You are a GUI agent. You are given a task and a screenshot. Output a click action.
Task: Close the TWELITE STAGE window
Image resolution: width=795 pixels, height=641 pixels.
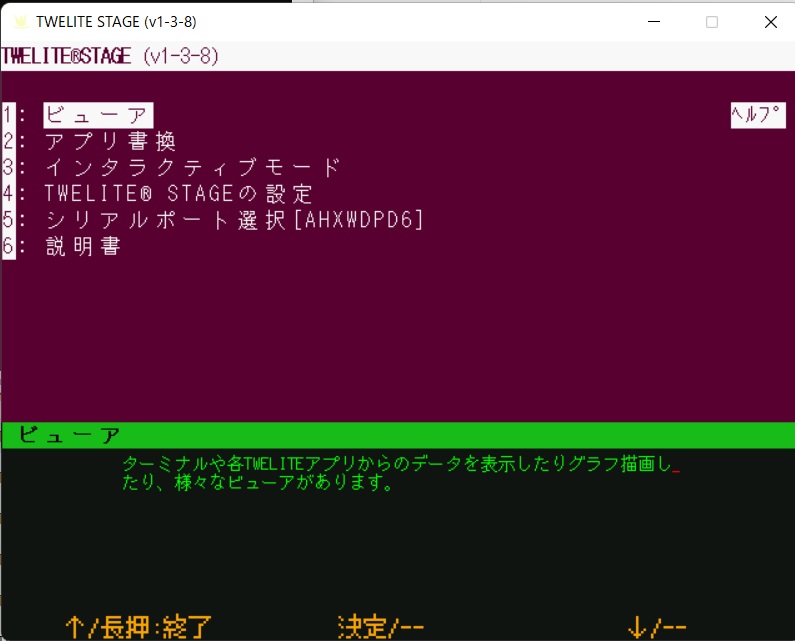pyautogui.click(x=771, y=22)
